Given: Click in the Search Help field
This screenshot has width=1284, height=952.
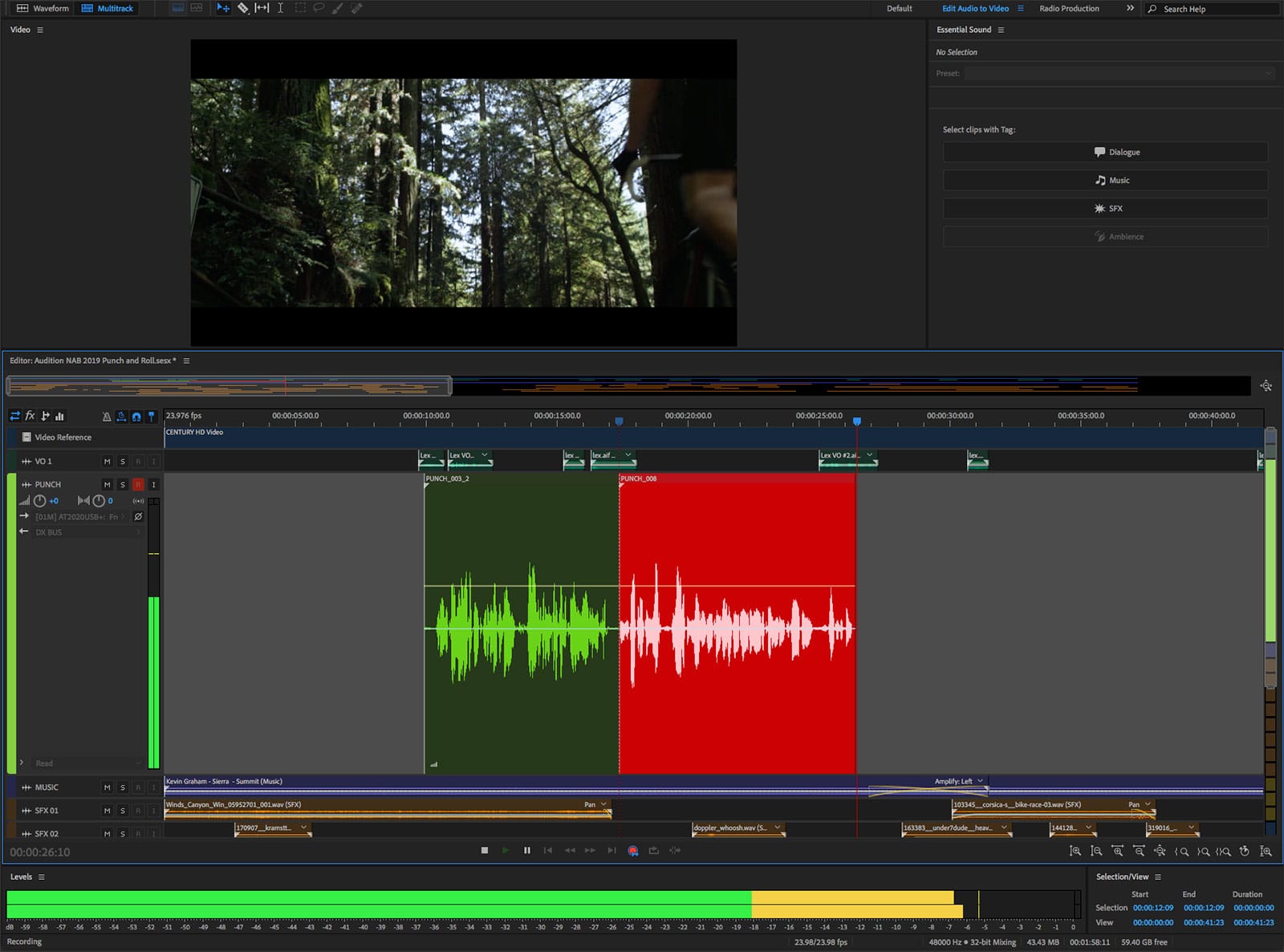Looking at the screenshot, I should (1216, 9).
